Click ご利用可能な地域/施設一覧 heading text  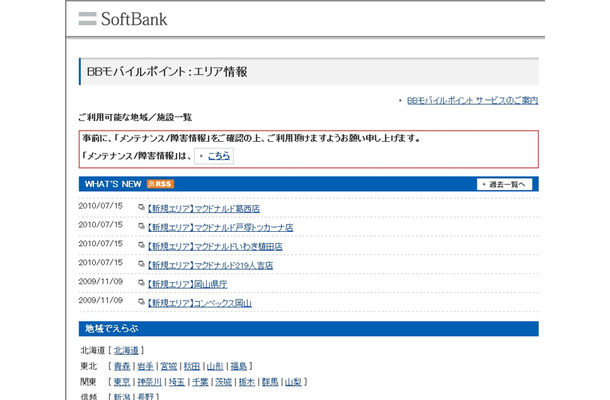pos(135,117)
